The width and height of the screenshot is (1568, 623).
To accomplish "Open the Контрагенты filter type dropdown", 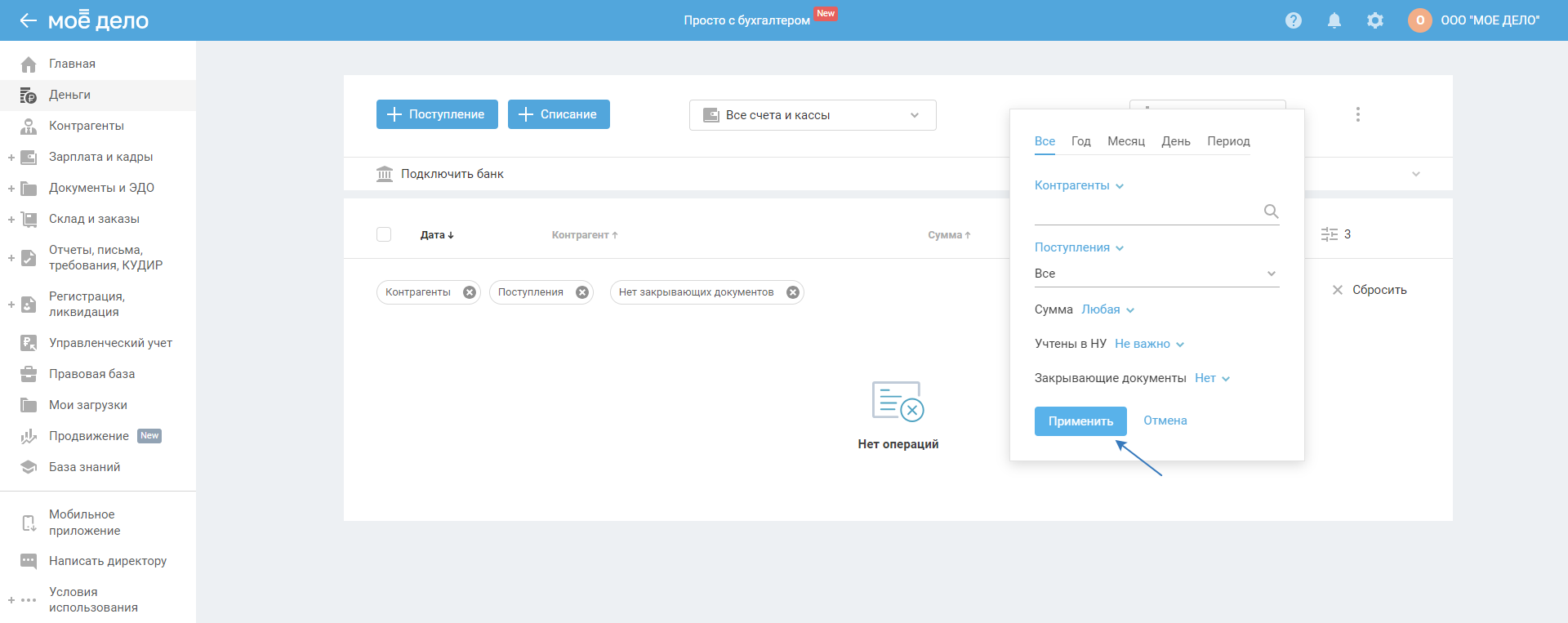I will point(1079,185).
